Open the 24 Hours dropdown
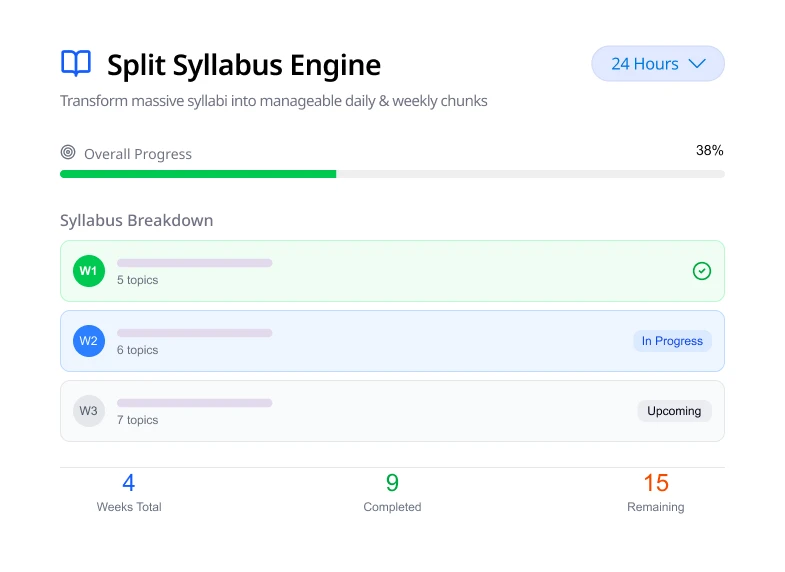The height and width of the screenshot is (572, 785). click(x=657, y=64)
